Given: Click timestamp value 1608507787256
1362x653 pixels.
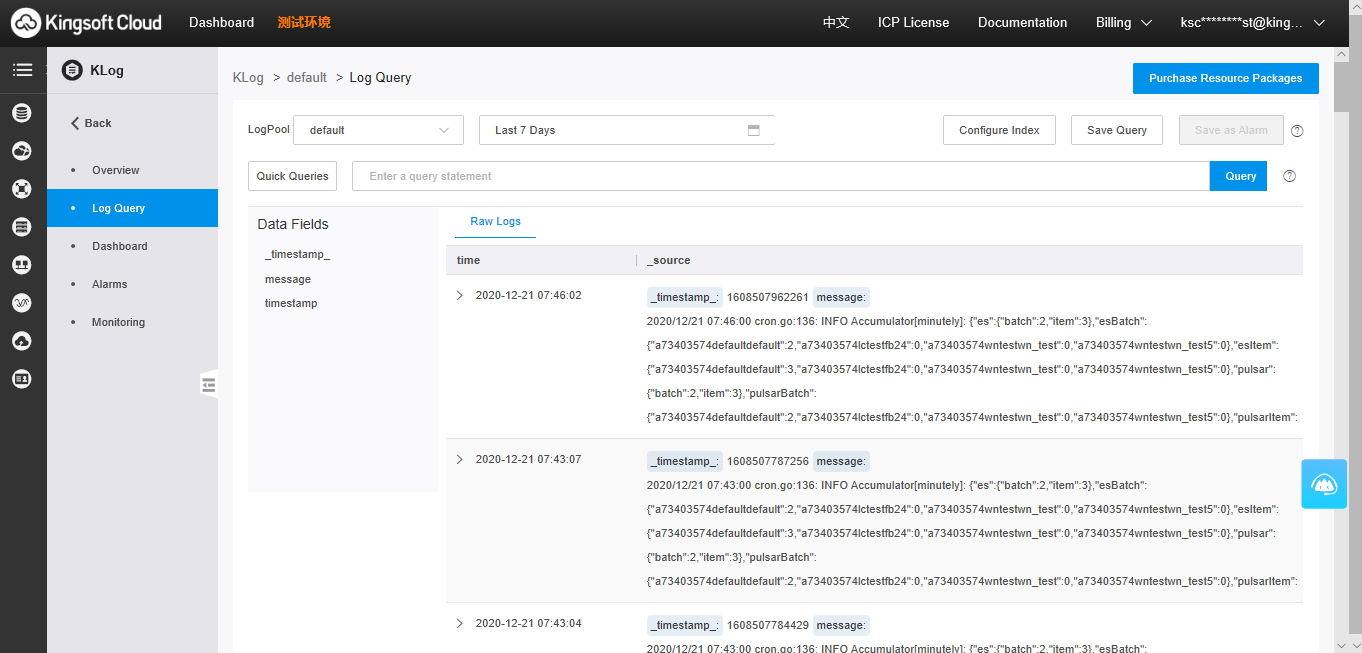Looking at the screenshot, I should click(767, 461).
